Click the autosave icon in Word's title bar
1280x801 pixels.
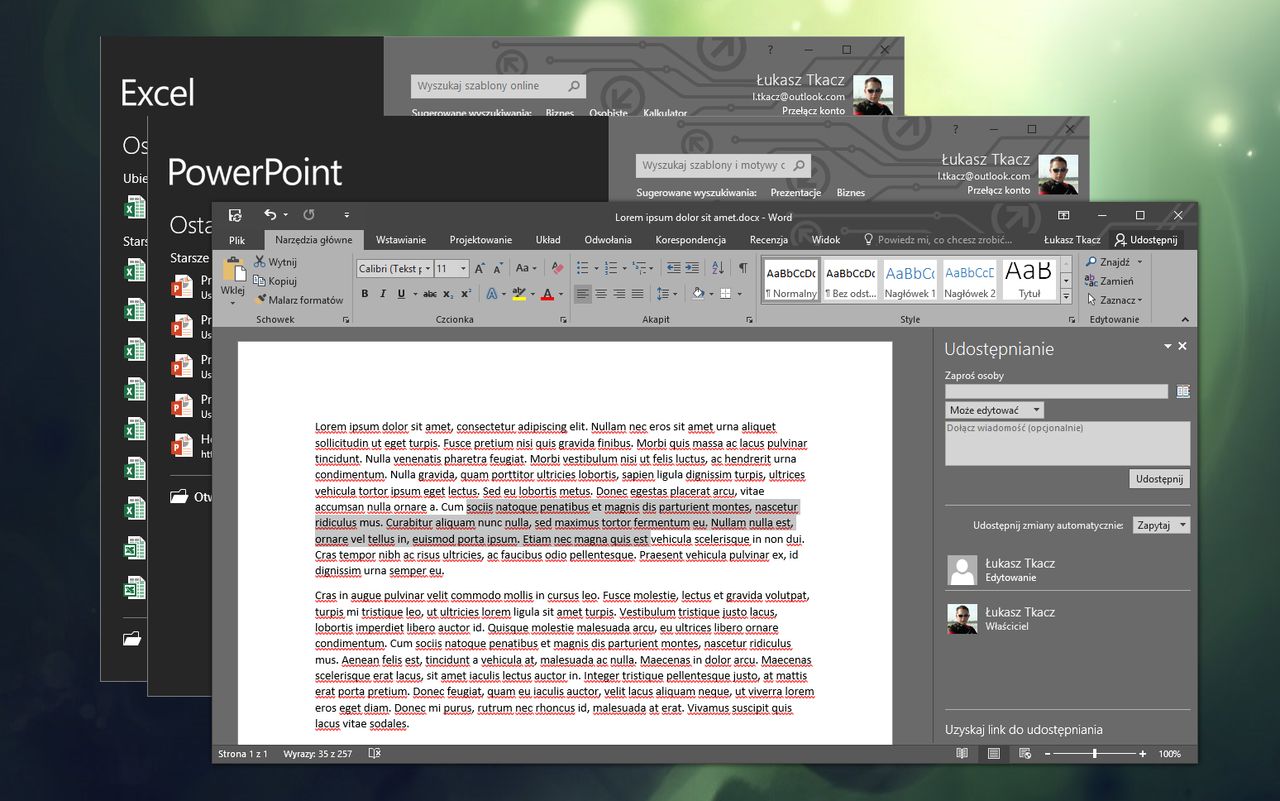tap(235, 215)
